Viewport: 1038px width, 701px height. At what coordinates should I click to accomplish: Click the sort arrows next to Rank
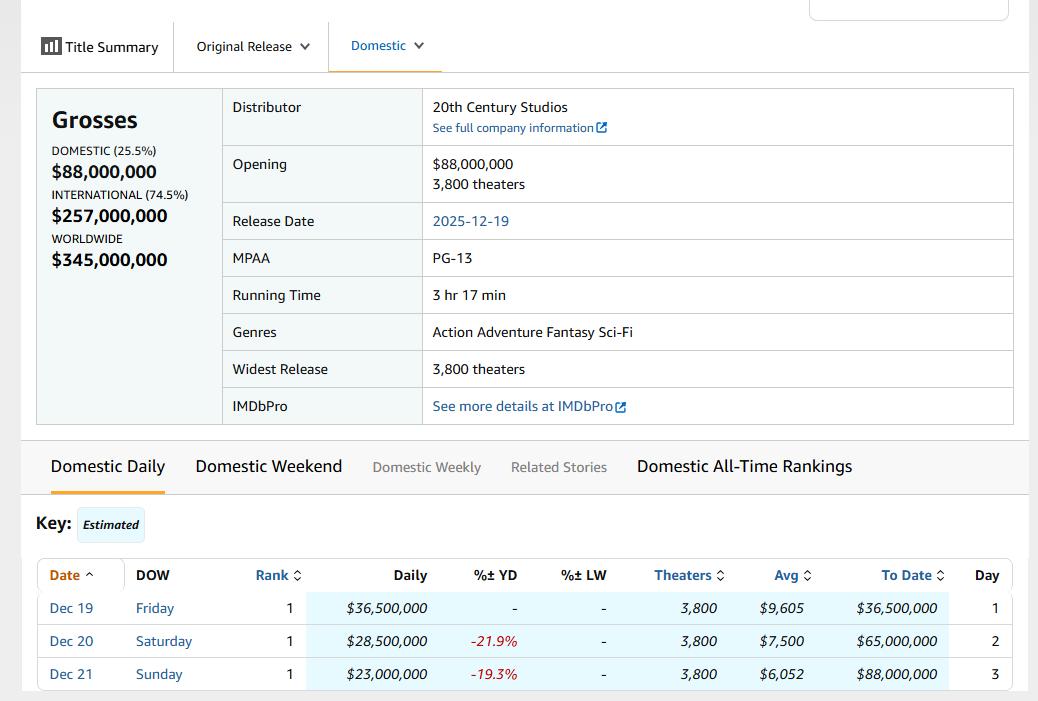click(x=297, y=575)
